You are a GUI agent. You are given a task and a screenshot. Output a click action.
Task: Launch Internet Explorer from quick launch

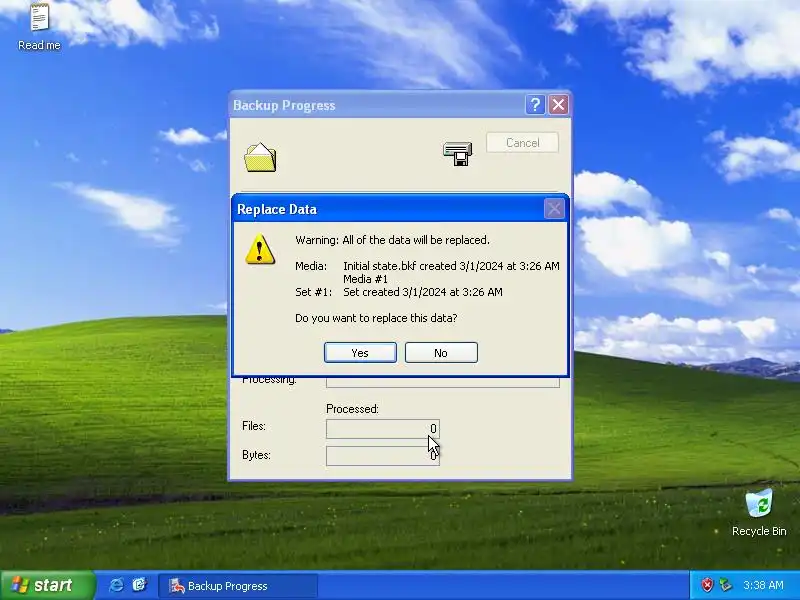[116, 585]
